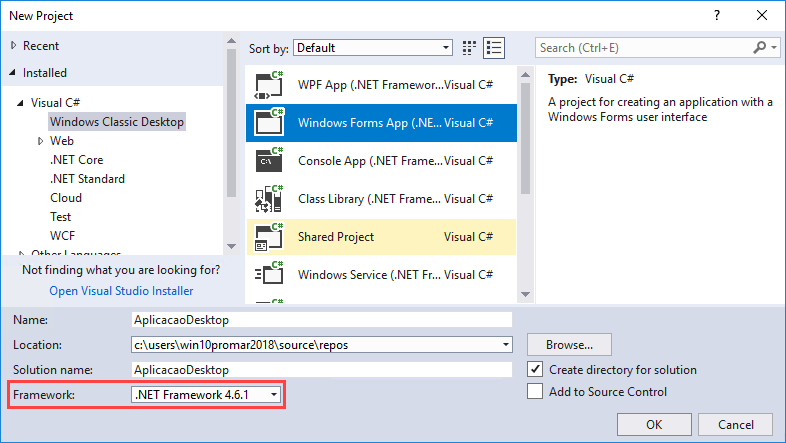
Task: Click category tree scroll up arrow
Action: (231, 41)
